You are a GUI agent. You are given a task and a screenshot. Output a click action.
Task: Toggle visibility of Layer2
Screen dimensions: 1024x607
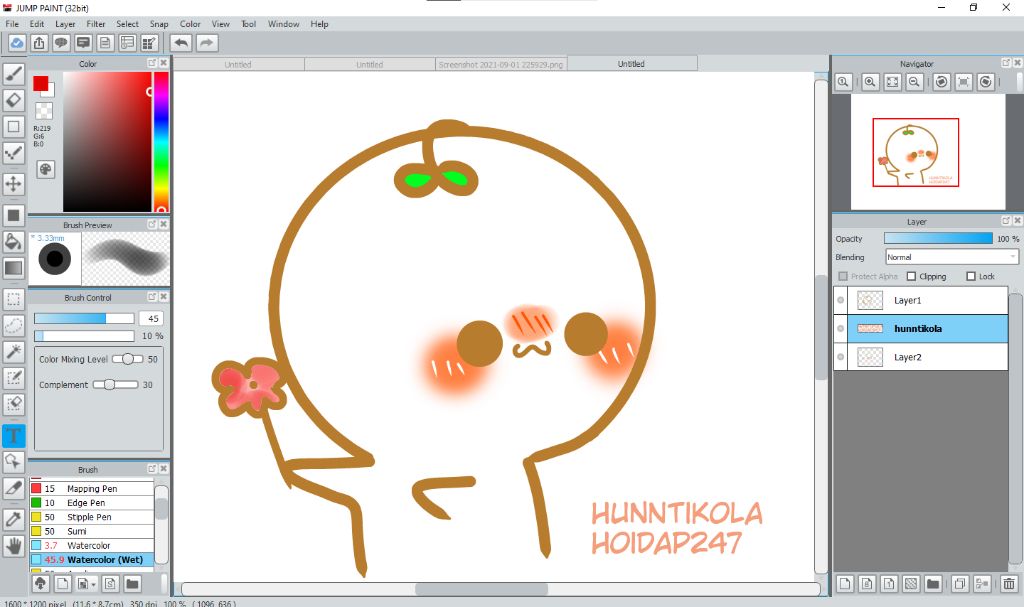coord(840,357)
